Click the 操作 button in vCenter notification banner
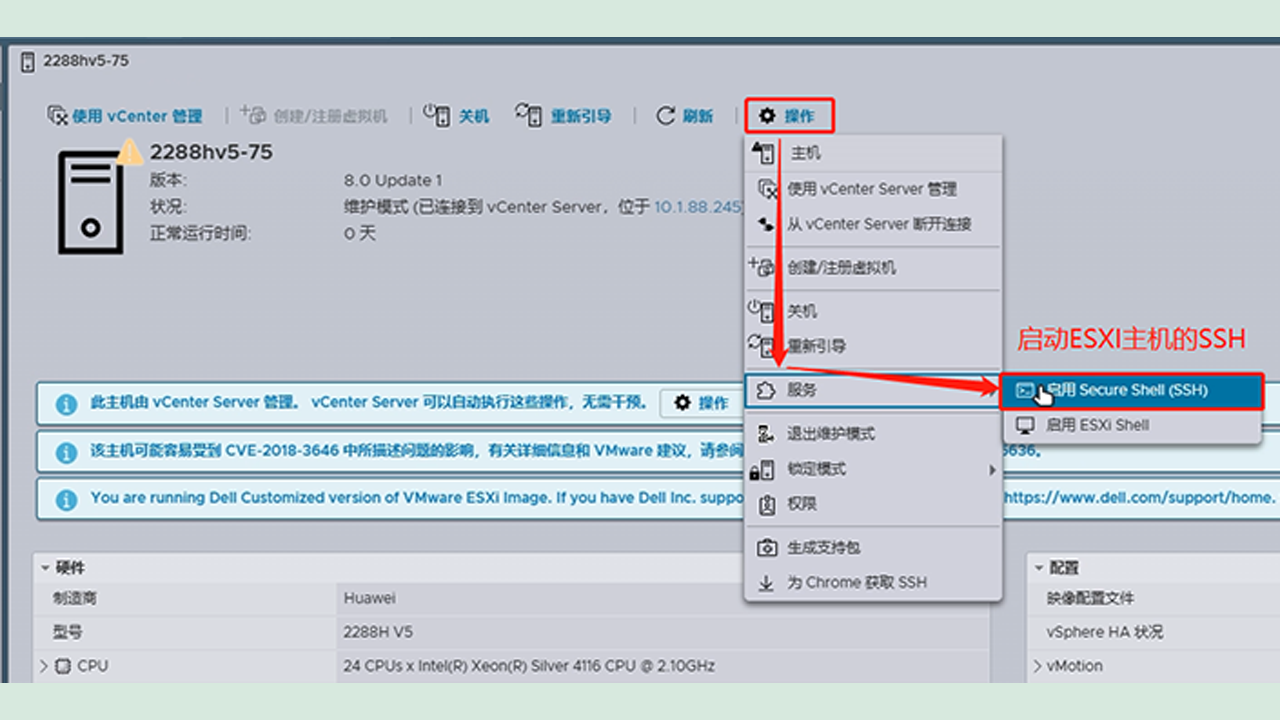The height and width of the screenshot is (720, 1280). (x=701, y=402)
